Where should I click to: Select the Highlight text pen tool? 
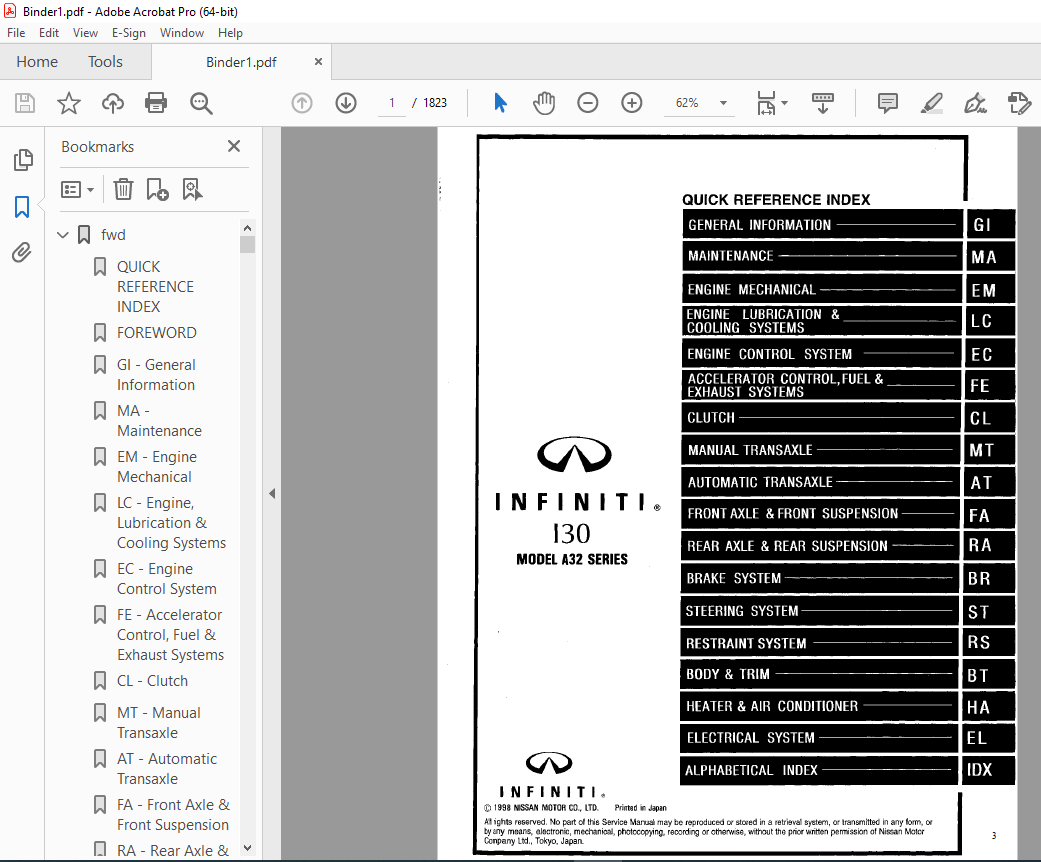[931, 103]
